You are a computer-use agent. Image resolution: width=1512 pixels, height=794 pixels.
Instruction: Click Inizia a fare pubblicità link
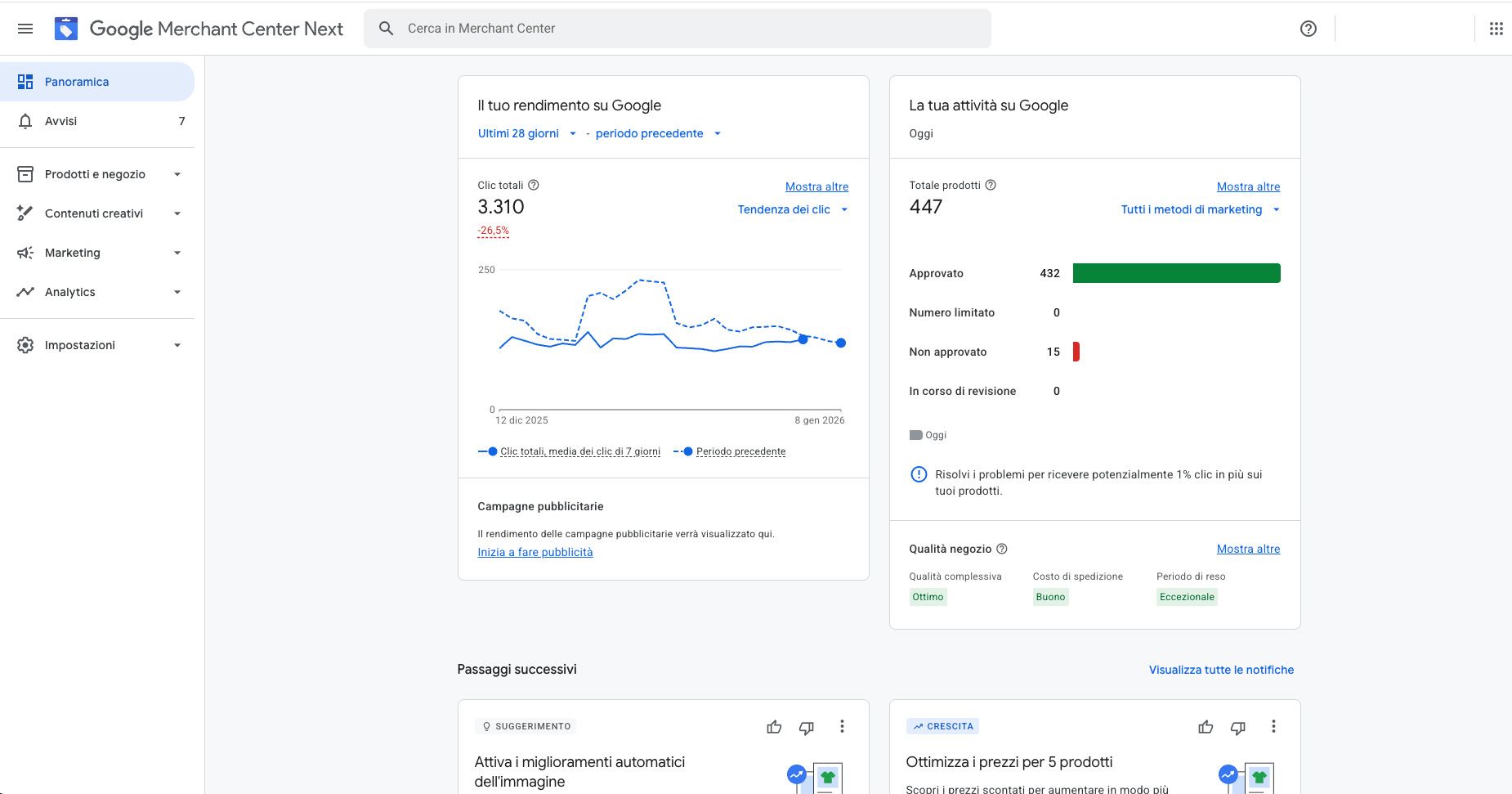(535, 552)
